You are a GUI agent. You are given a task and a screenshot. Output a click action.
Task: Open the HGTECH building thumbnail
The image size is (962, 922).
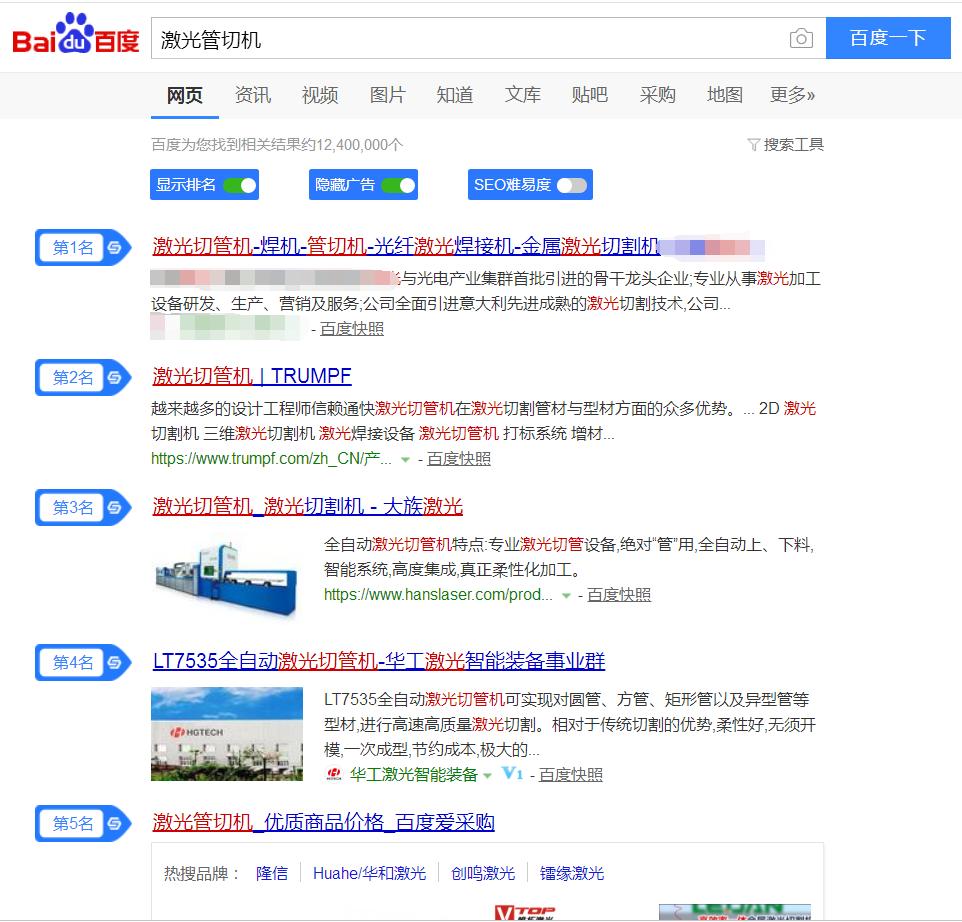[227, 734]
